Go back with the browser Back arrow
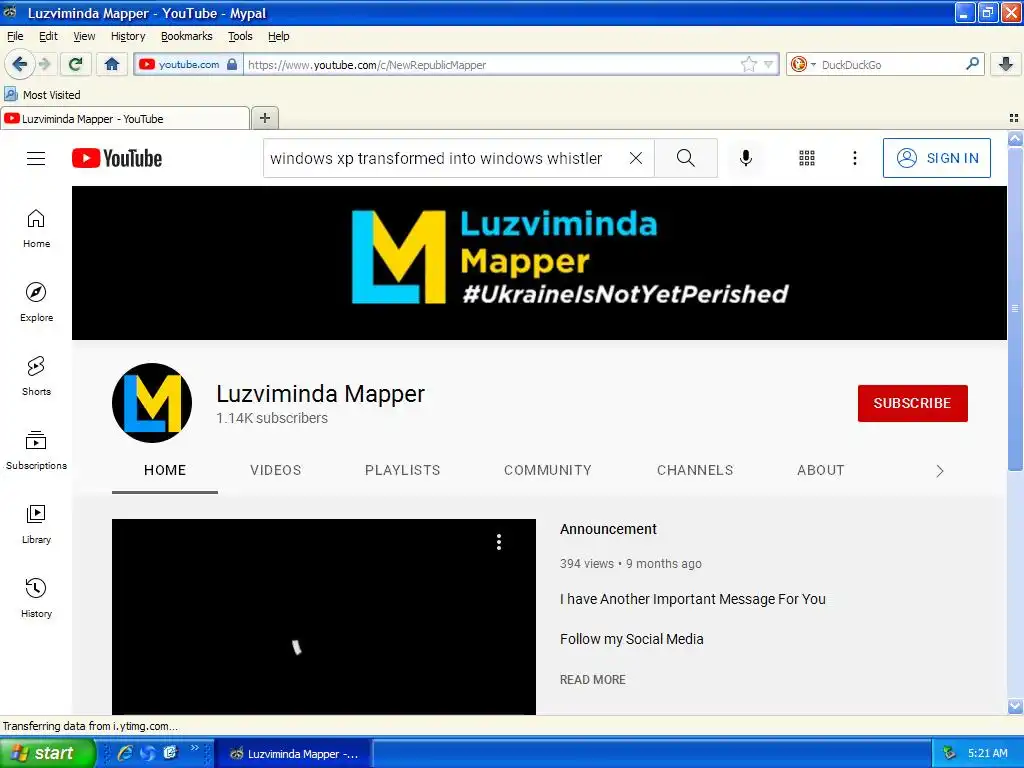1024x768 pixels. 20,64
